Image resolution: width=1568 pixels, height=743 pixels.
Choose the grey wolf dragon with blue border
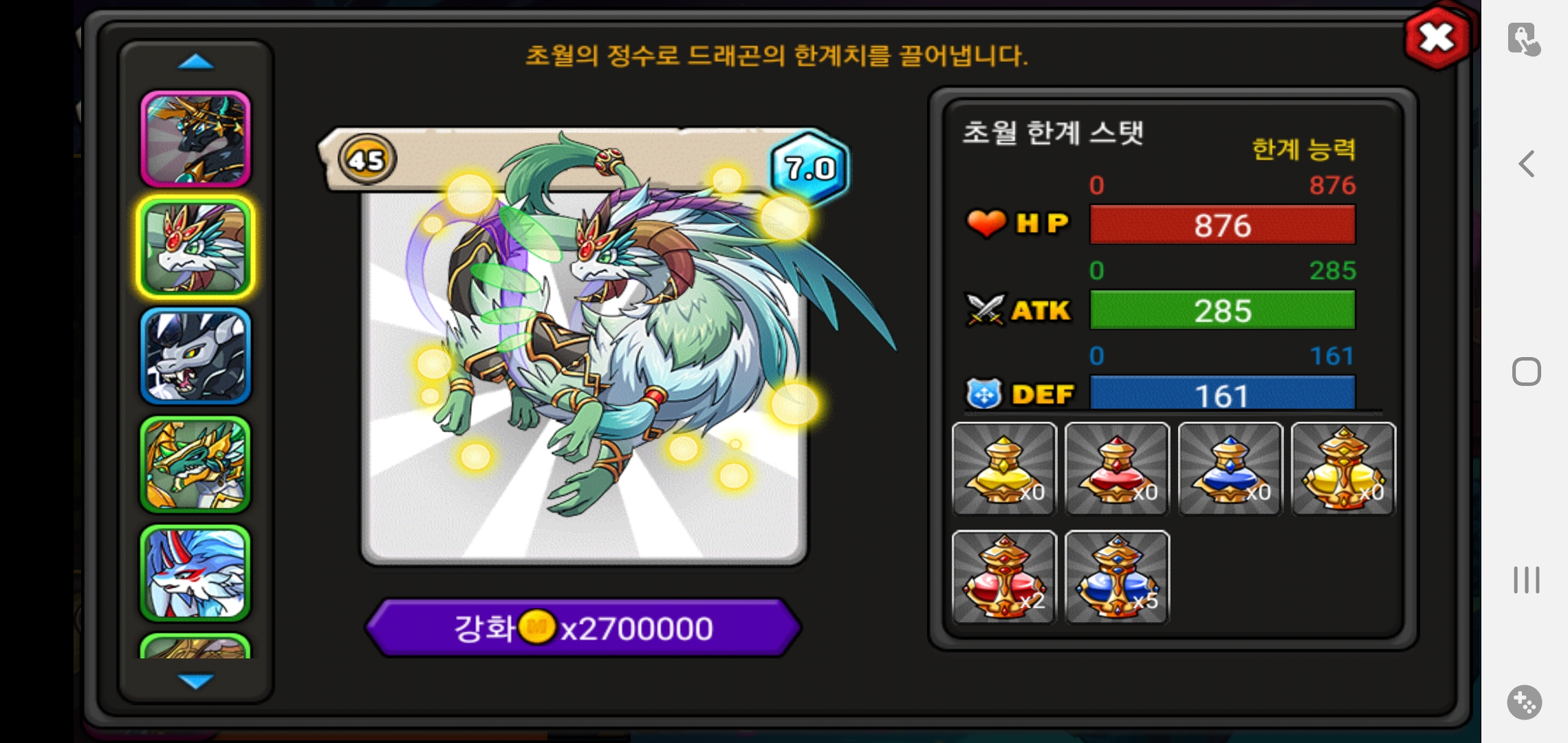point(196,356)
